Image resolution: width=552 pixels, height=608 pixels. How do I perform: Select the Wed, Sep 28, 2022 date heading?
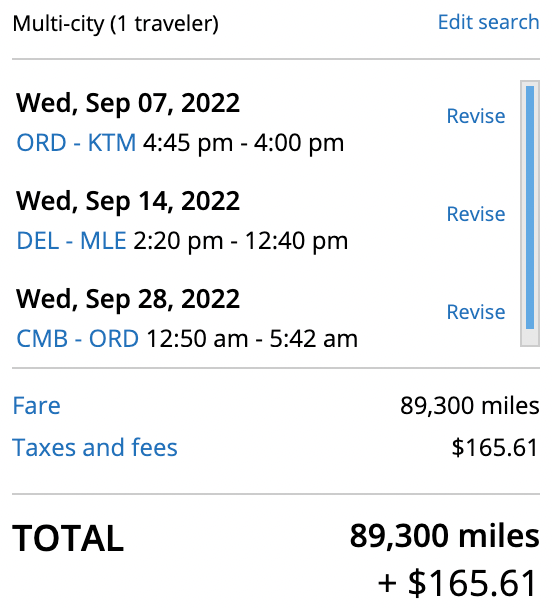pos(128,299)
